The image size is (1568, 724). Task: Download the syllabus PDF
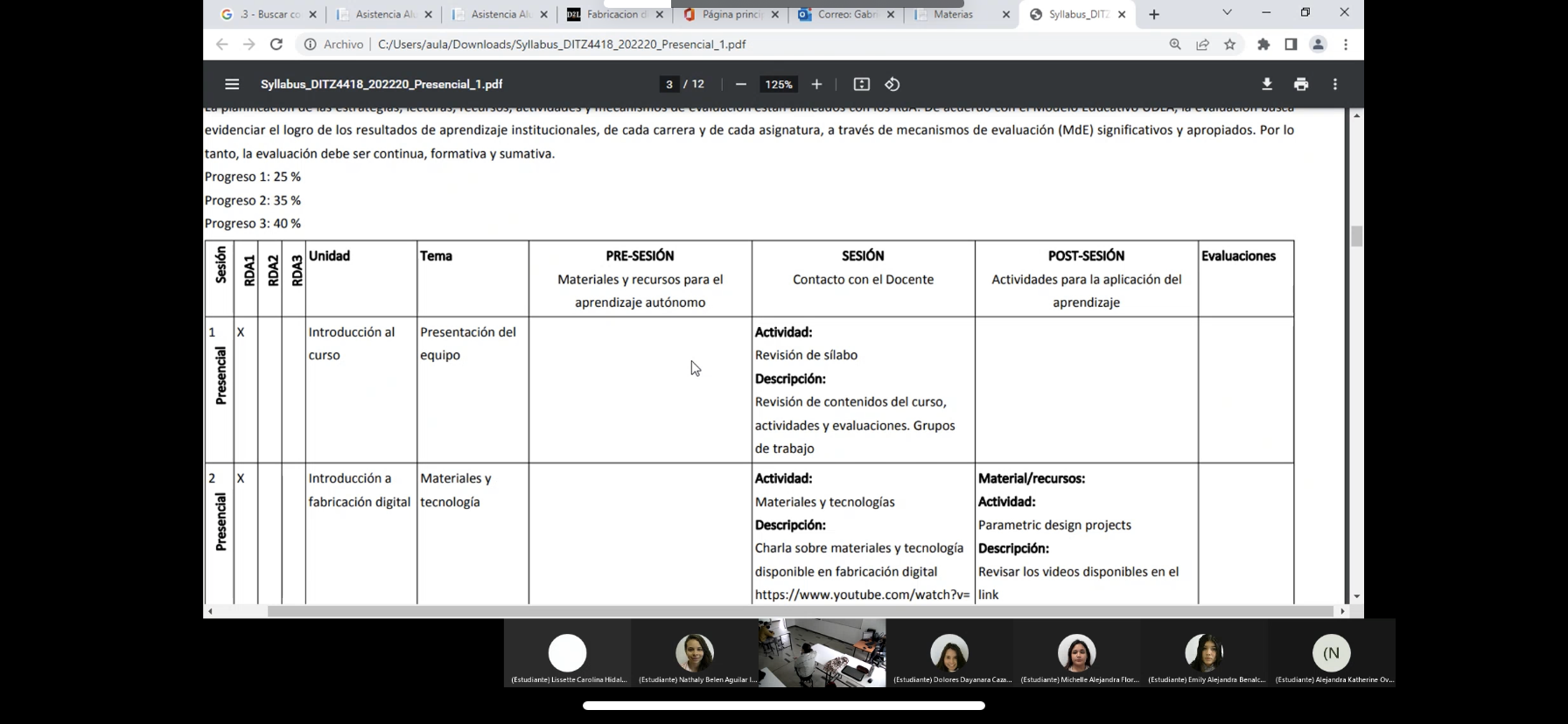tap(1266, 84)
